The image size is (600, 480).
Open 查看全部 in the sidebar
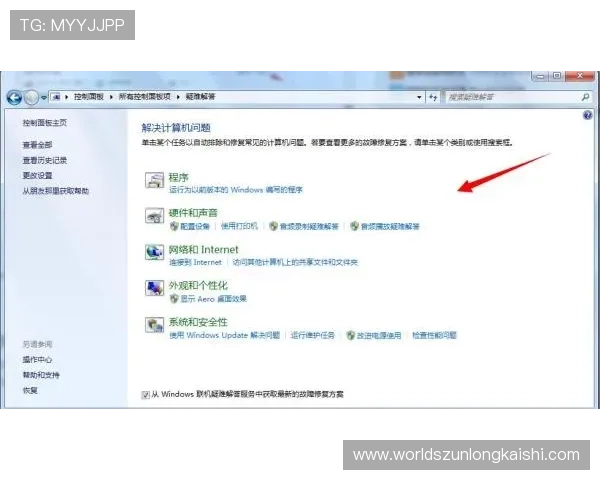[38, 145]
